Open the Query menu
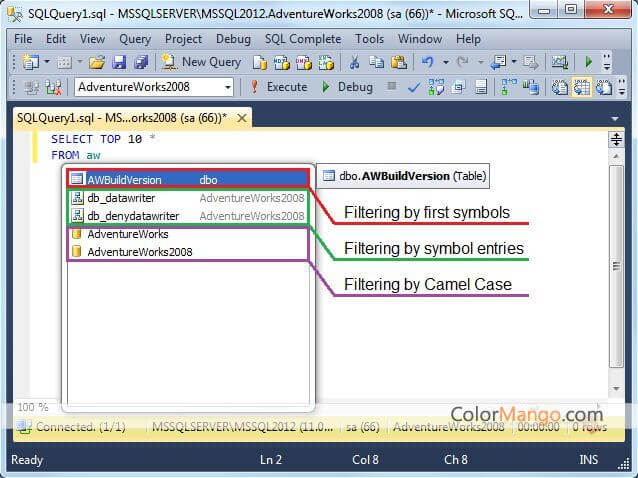Viewport: 638px width, 478px height. tap(135, 39)
